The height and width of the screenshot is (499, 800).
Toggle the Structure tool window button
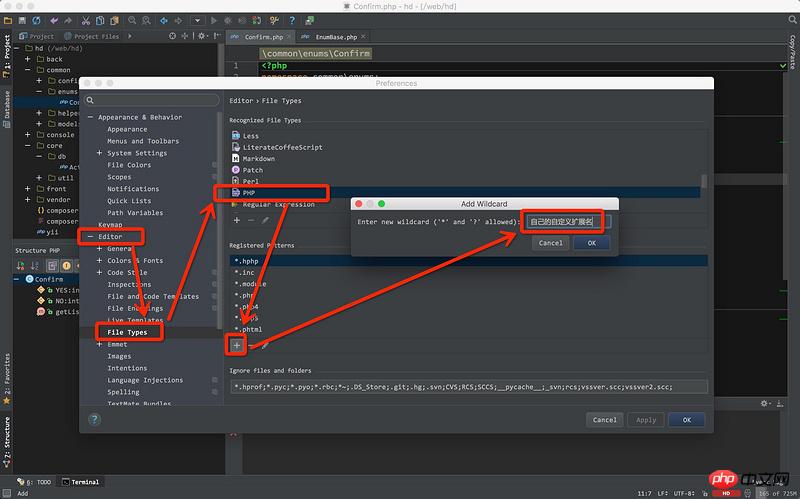7,442
